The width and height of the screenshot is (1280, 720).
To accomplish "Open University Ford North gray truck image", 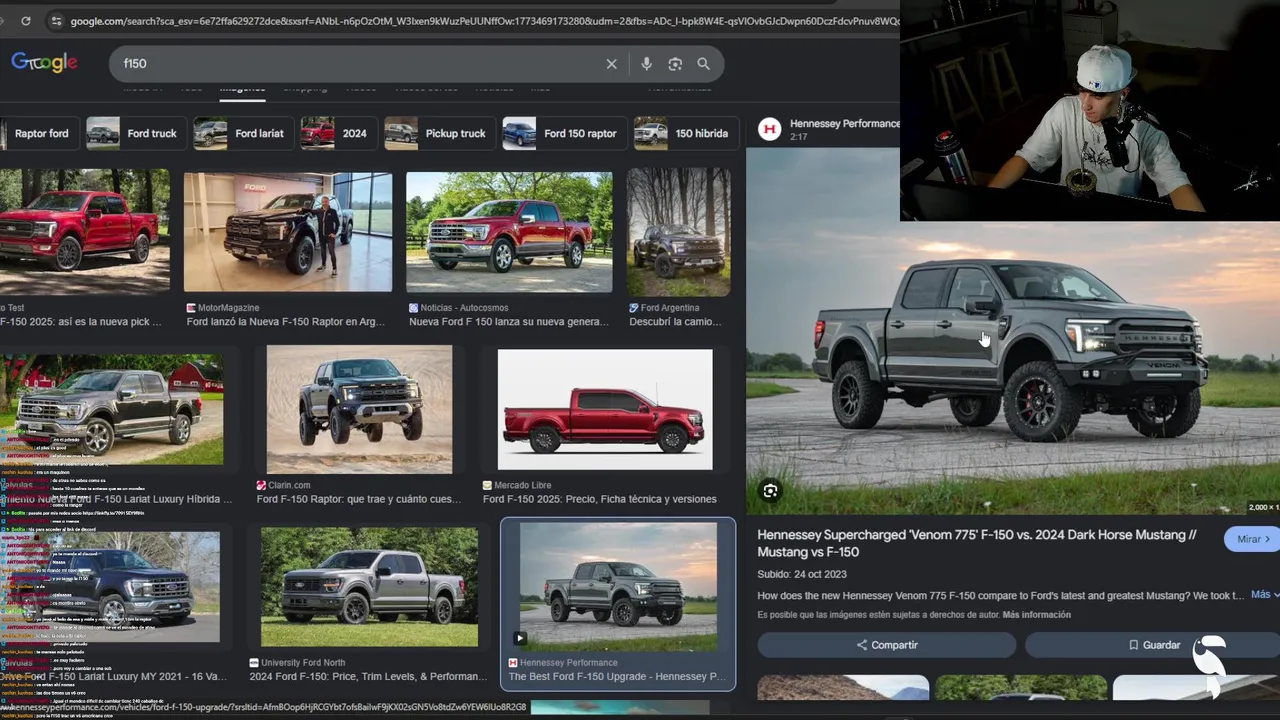I will [369, 587].
